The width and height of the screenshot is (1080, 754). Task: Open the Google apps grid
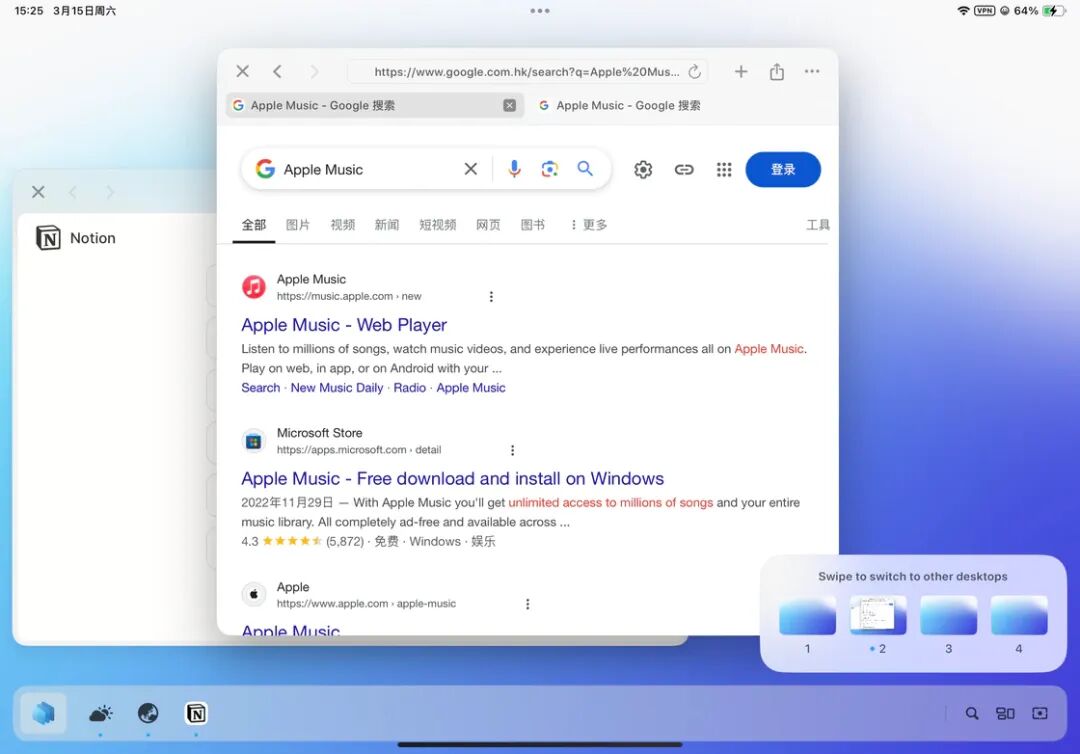(x=724, y=169)
